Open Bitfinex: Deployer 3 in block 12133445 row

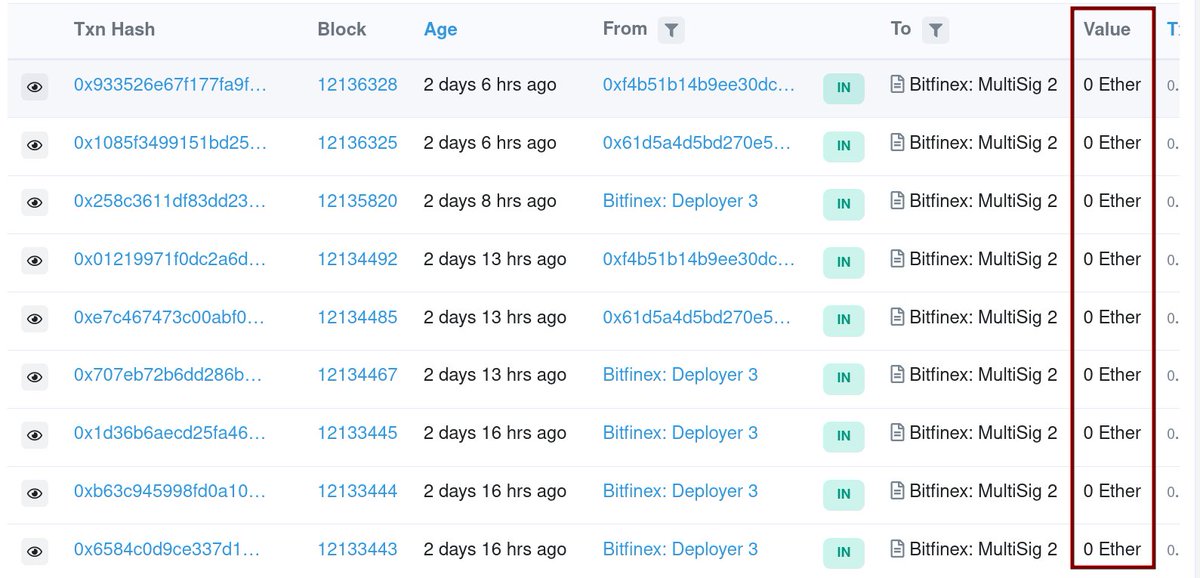click(680, 433)
